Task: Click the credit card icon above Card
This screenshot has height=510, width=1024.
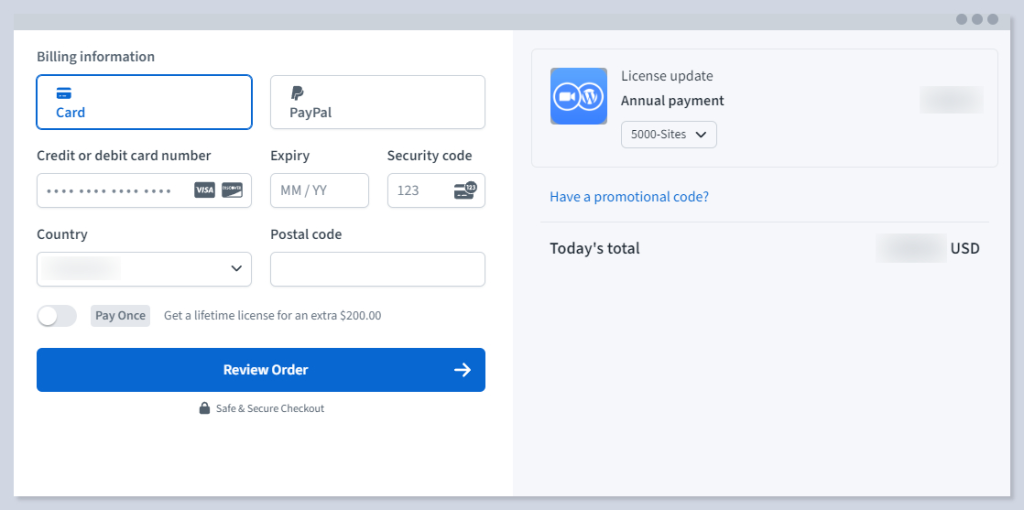Action: (63, 93)
